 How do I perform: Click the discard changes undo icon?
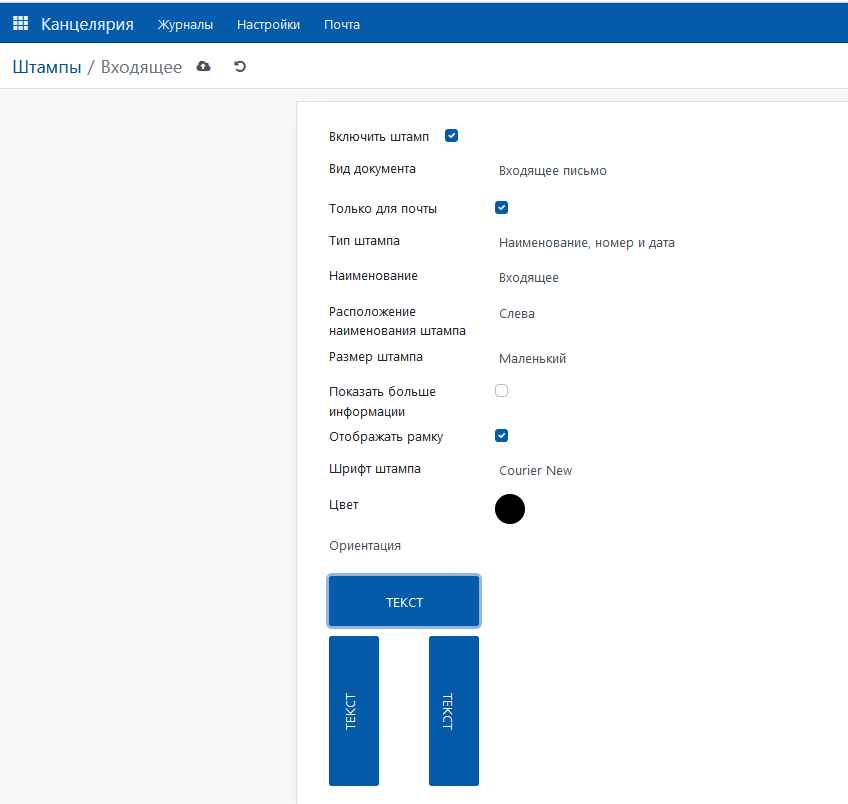[x=240, y=67]
